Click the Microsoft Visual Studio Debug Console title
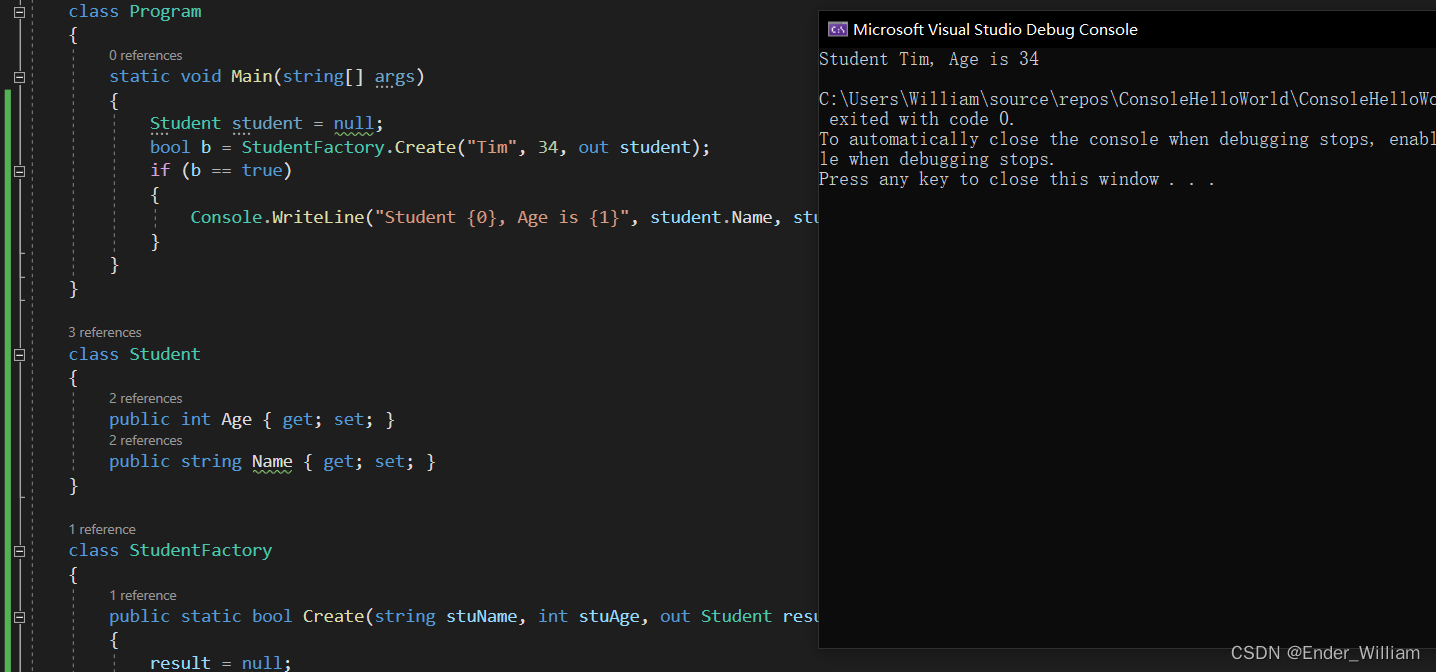1436x672 pixels. pyautogui.click(x=995, y=30)
